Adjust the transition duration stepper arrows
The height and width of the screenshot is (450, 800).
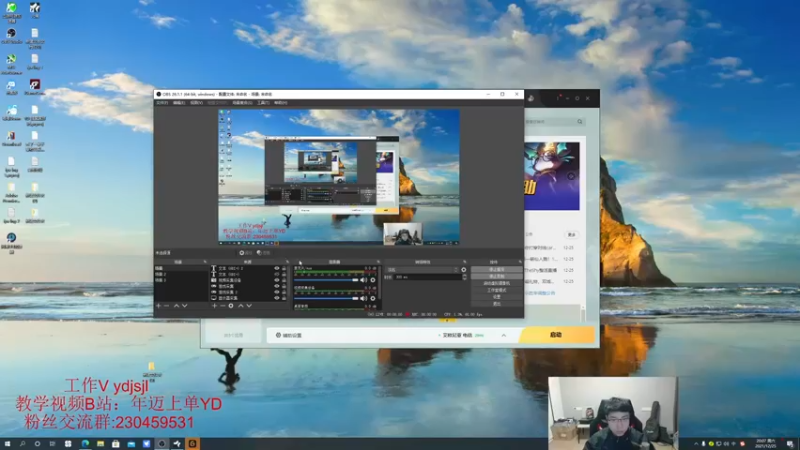464,277
